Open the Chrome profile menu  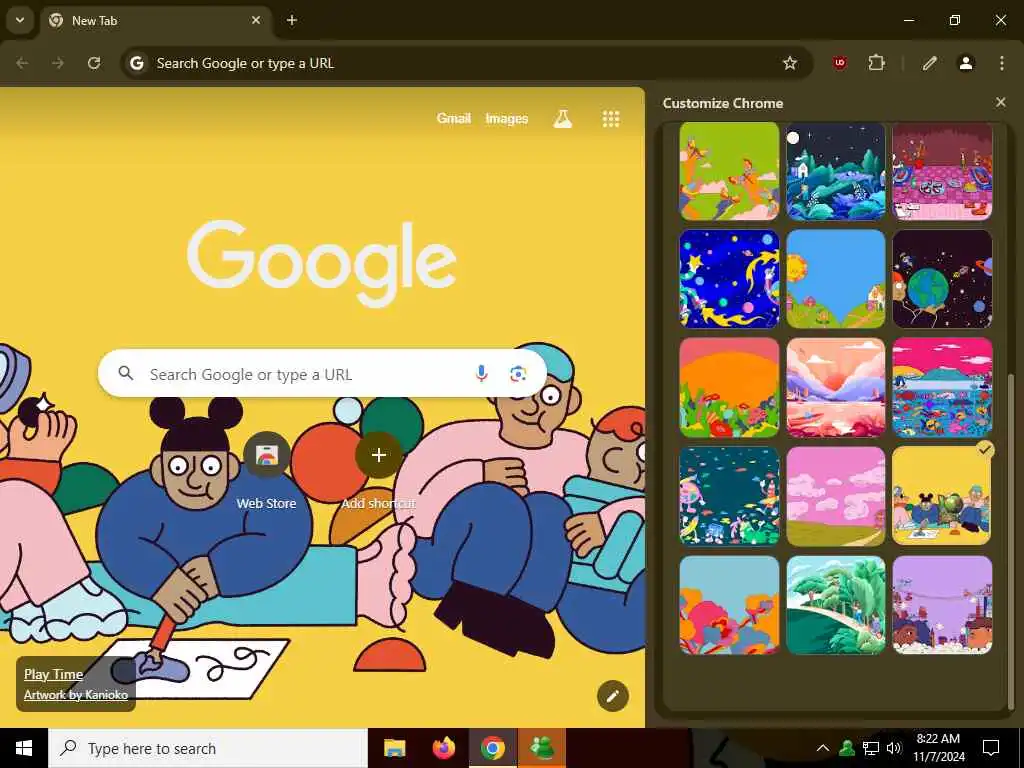(x=966, y=63)
